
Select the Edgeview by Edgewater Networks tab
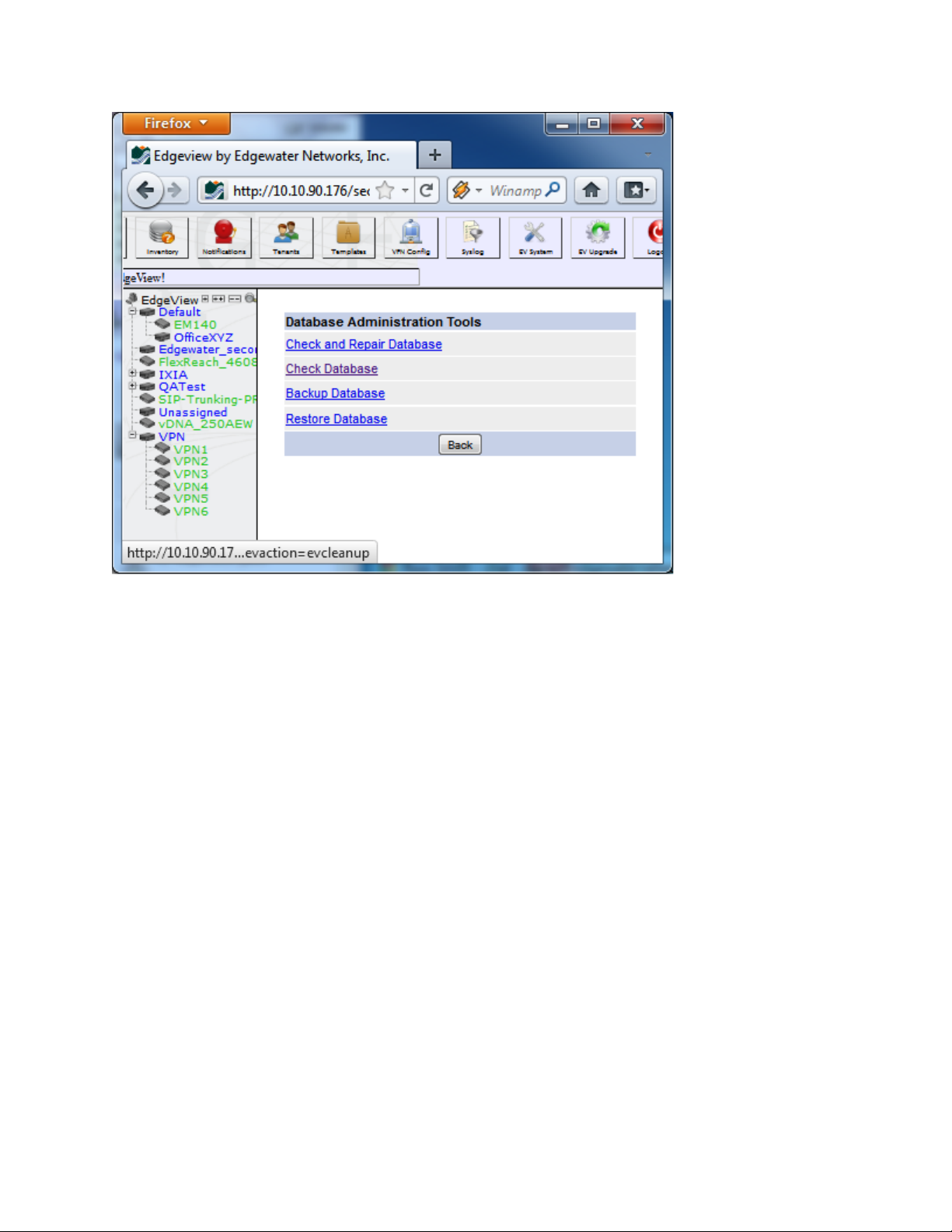click(271, 155)
